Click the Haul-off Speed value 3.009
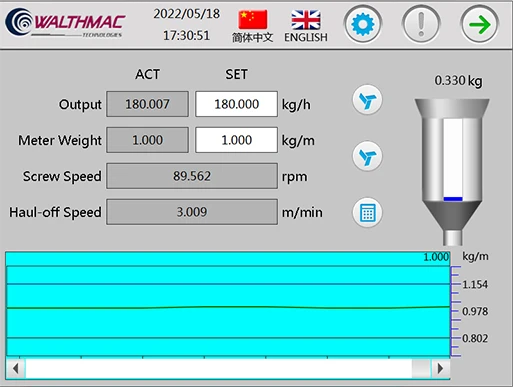The height and width of the screenshot is (387, 513). pos(192,212)
